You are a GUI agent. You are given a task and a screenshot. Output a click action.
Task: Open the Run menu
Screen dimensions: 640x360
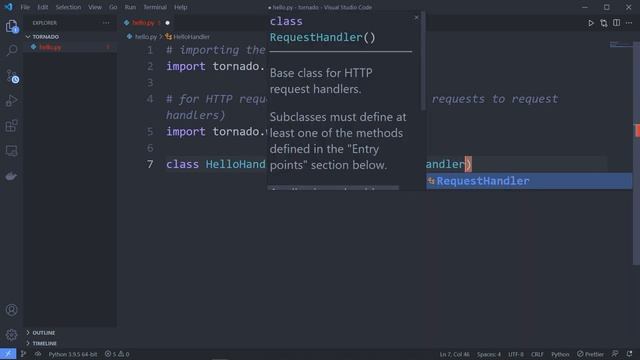[x=130, y=7]
